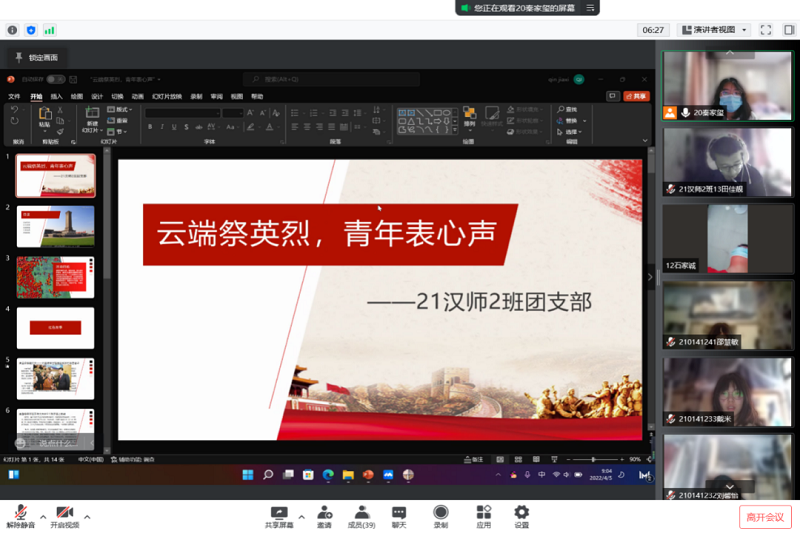Click the Leave Meeting (离开会议) button
Image resolution: width=800 pixels, height=533 pixels.
(765, 517)
